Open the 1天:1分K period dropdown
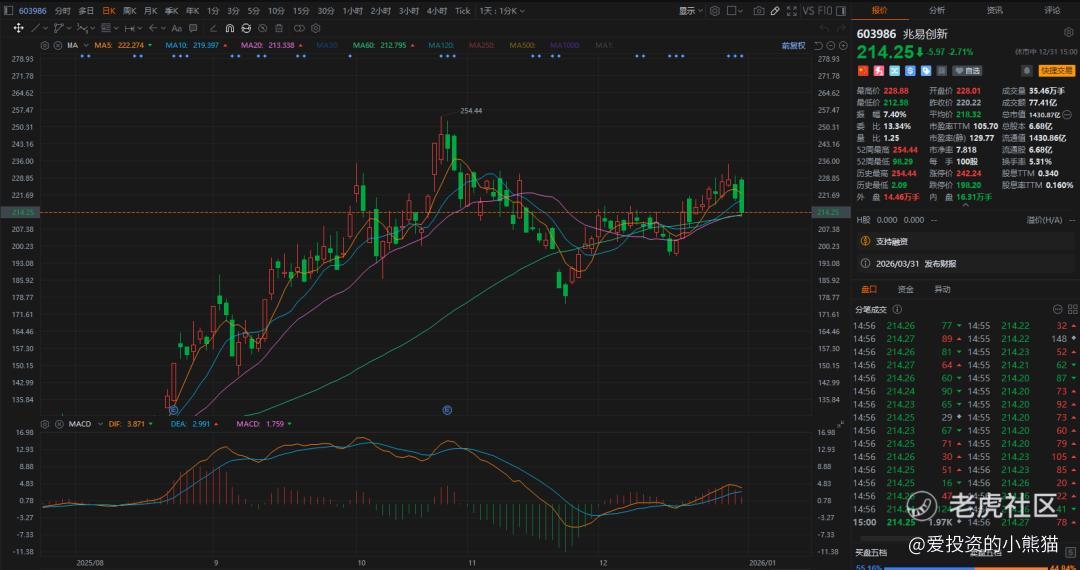The width and height of the screenshot is (1080, 570). (x=502, y=11)
